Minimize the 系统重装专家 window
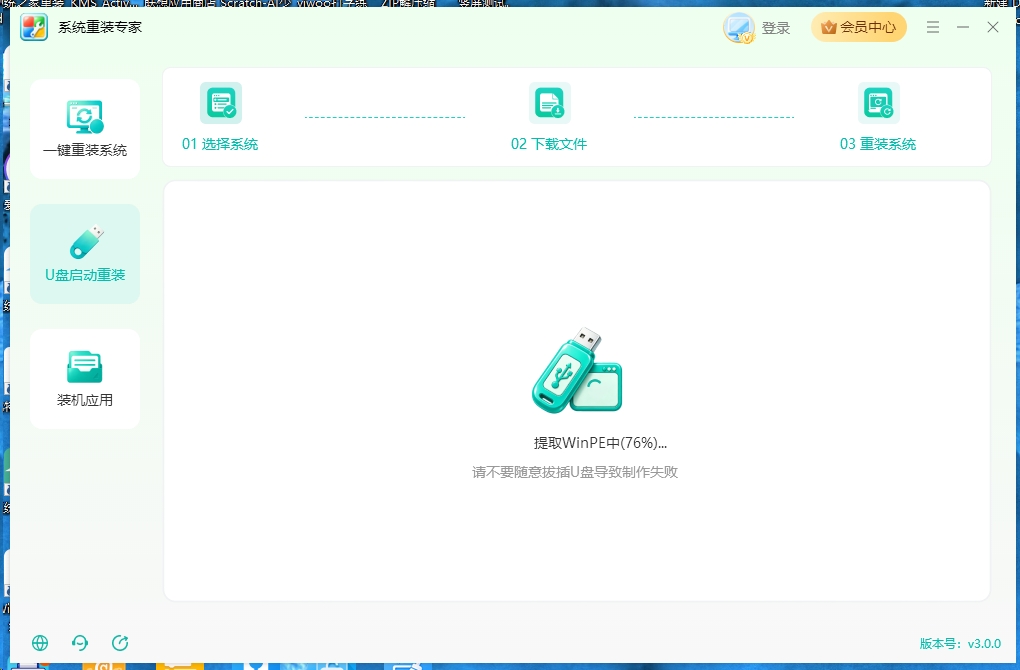The height and width of the screenshot is (670, 1020). click(963, 27)
